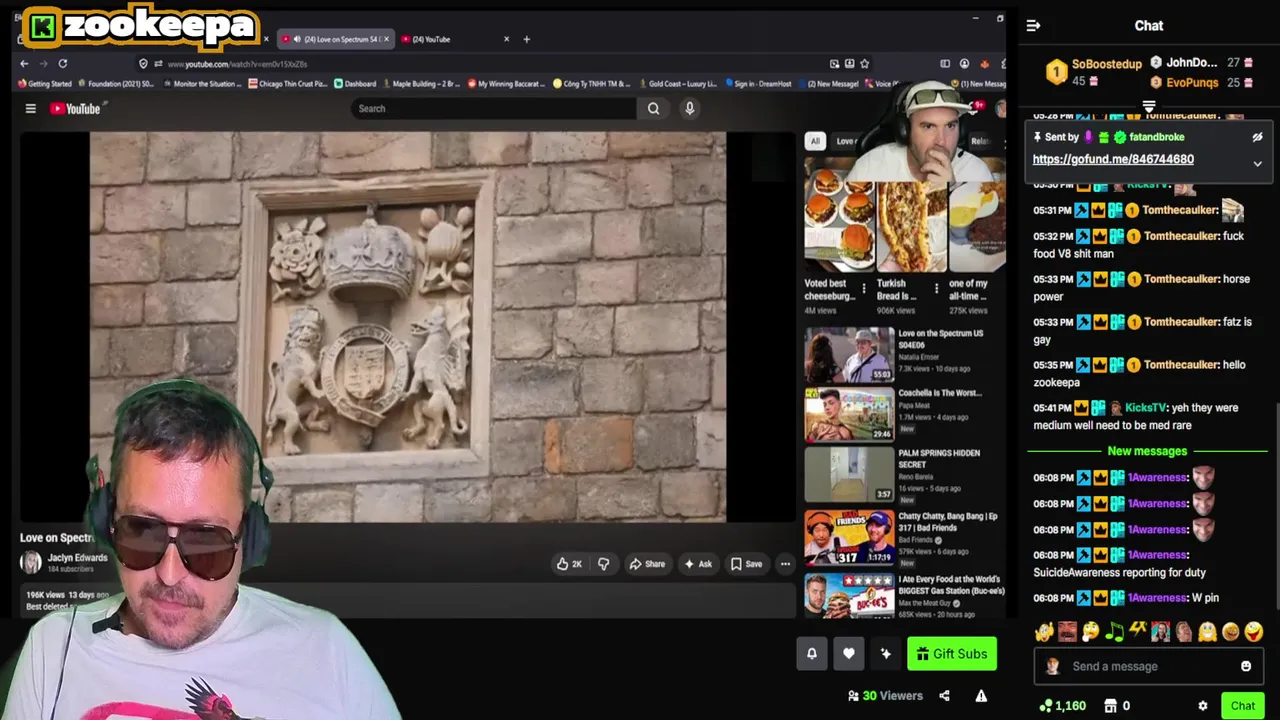Switch to the second YouTube browser tab
Screen dimensions: 1280x720
[455, 39]
